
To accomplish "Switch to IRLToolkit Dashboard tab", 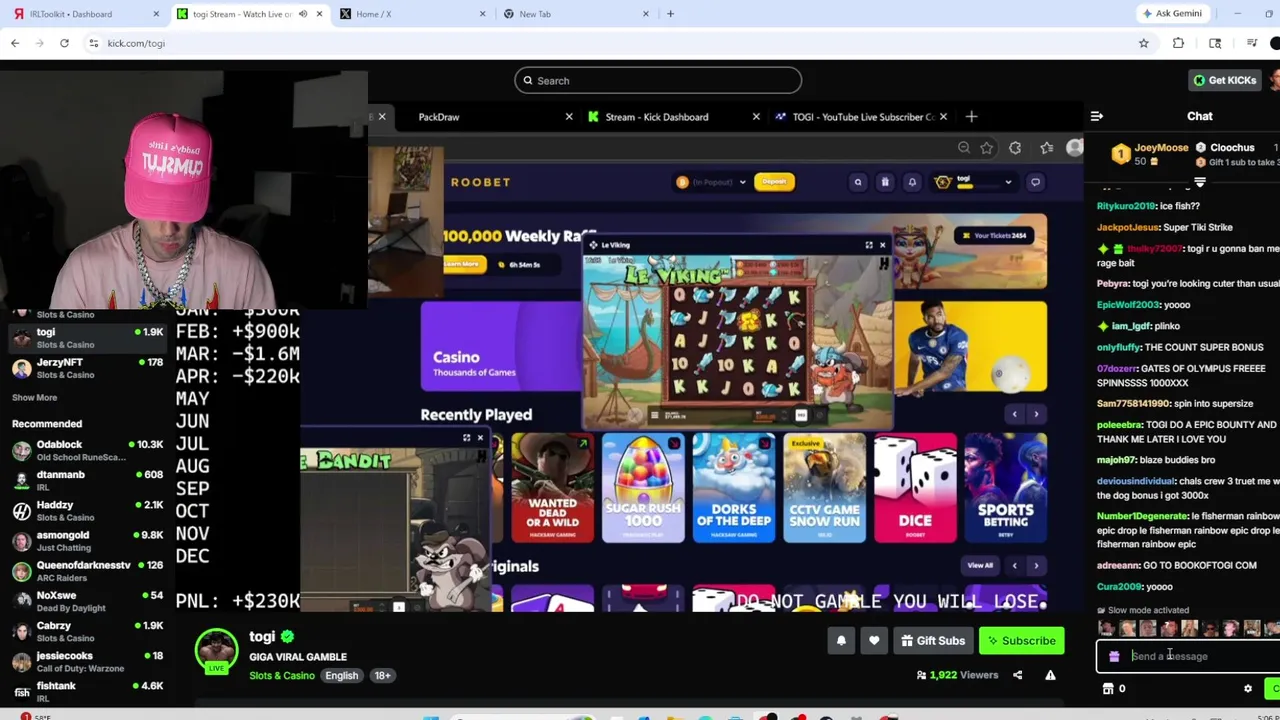I will coord(85,14).
